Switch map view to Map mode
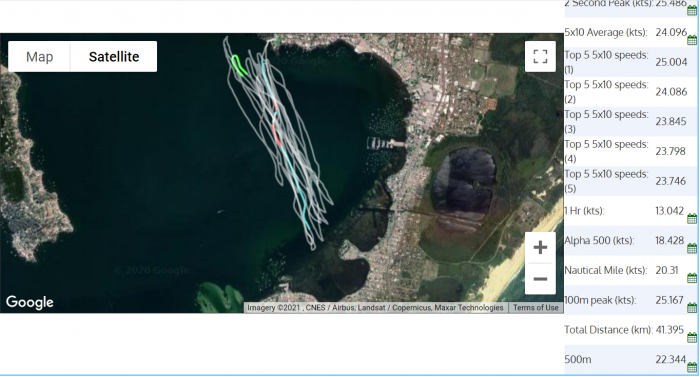The height and width of the screenshot is (377, 700). click(39, 57)
